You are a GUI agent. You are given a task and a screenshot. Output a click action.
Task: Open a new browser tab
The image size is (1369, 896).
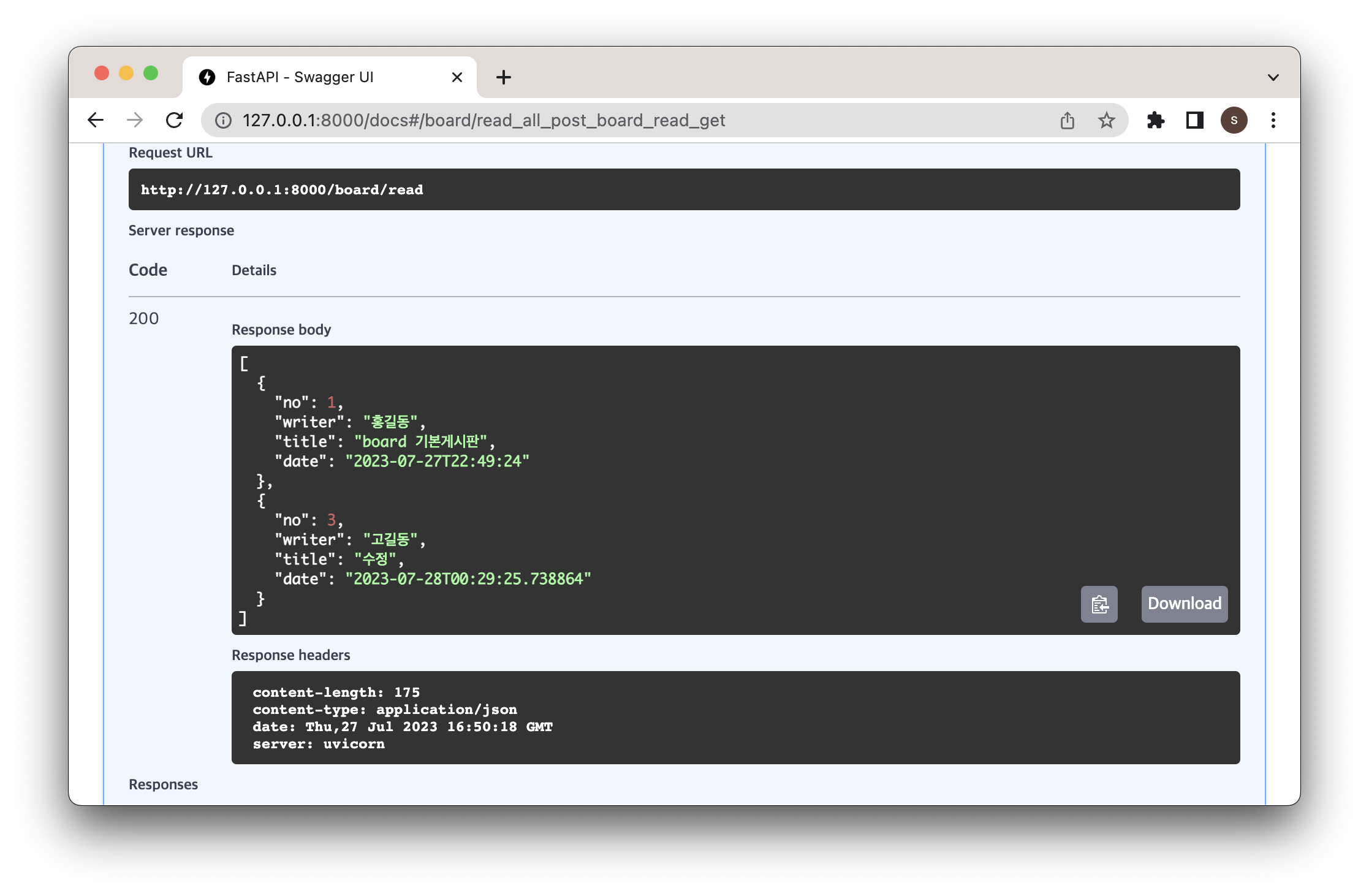point(503,77)
